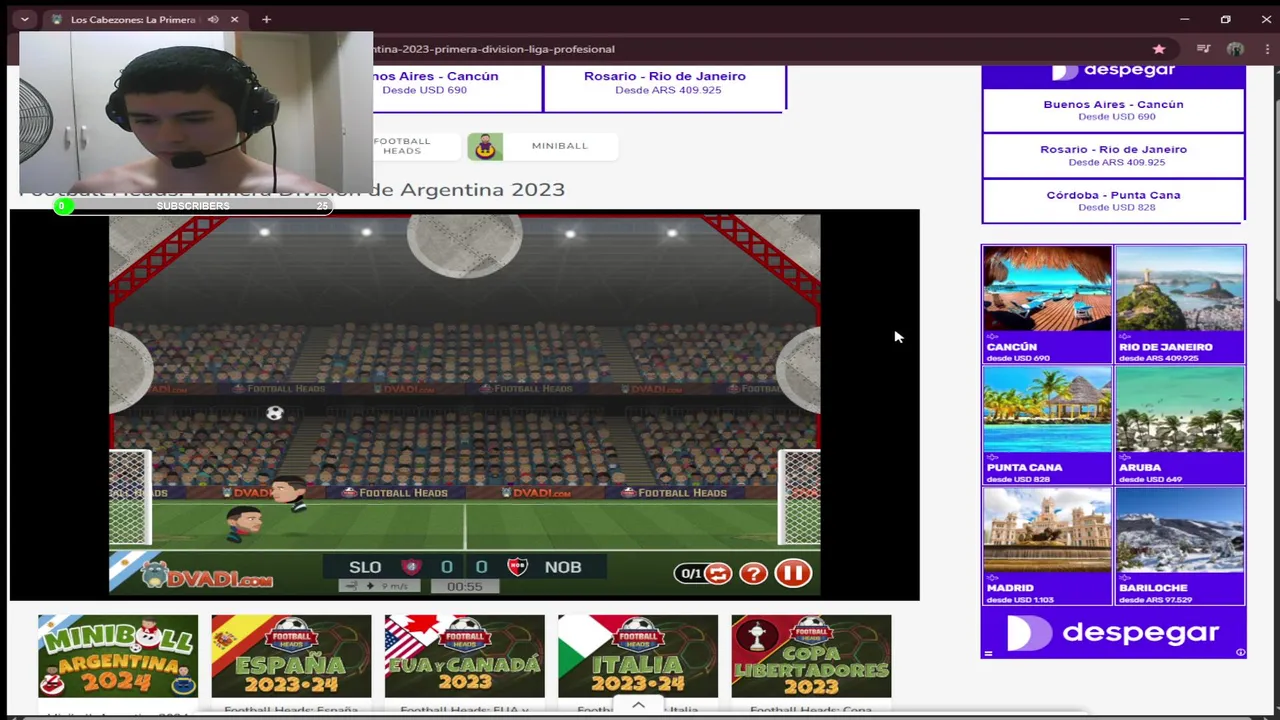Click the Miniball character icon
Screen dimensions: 1280x720
(x=485, y=146)
